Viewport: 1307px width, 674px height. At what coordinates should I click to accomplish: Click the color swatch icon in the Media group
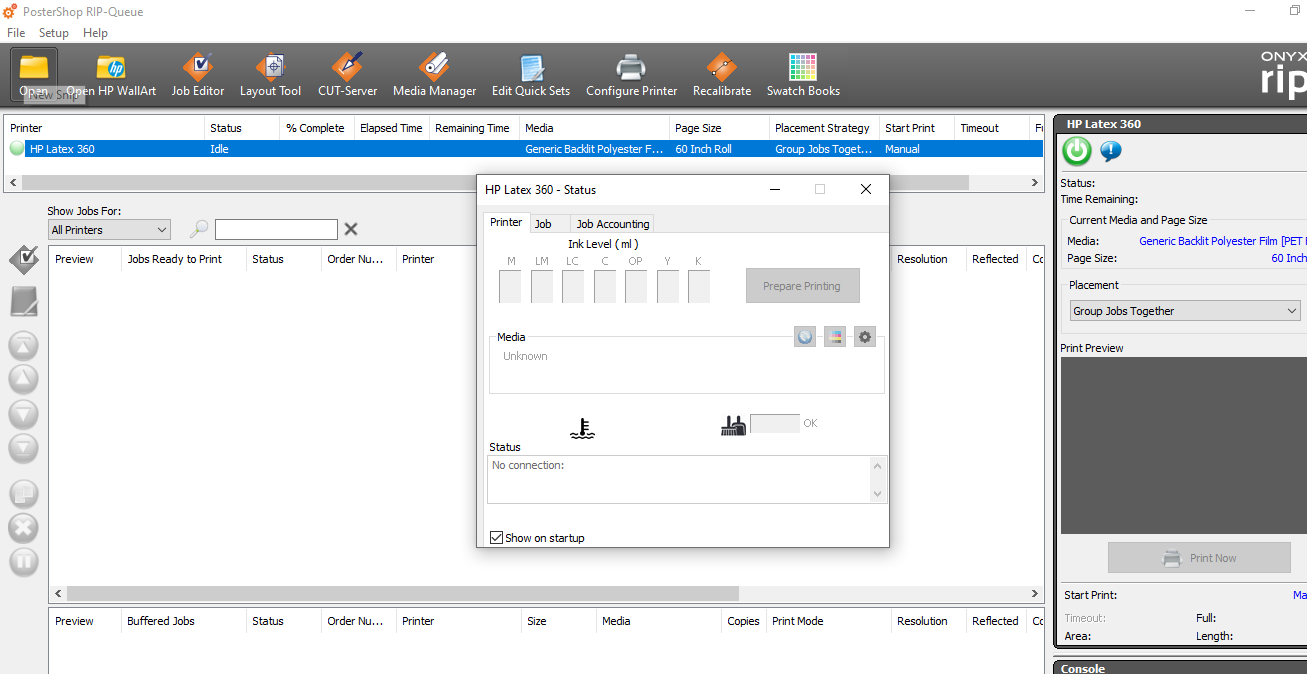coord(835,337)
